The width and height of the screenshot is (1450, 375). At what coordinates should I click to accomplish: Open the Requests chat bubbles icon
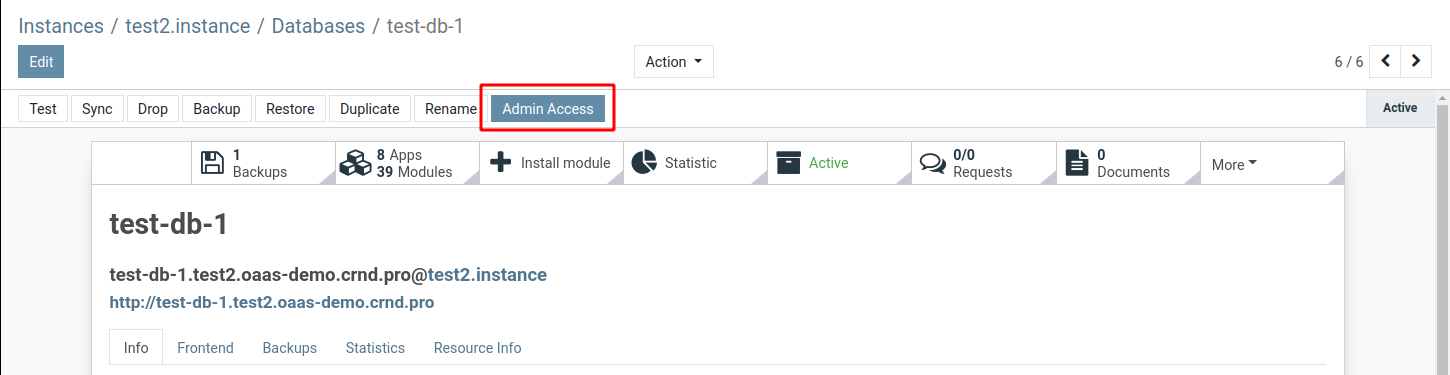point(933,163)
